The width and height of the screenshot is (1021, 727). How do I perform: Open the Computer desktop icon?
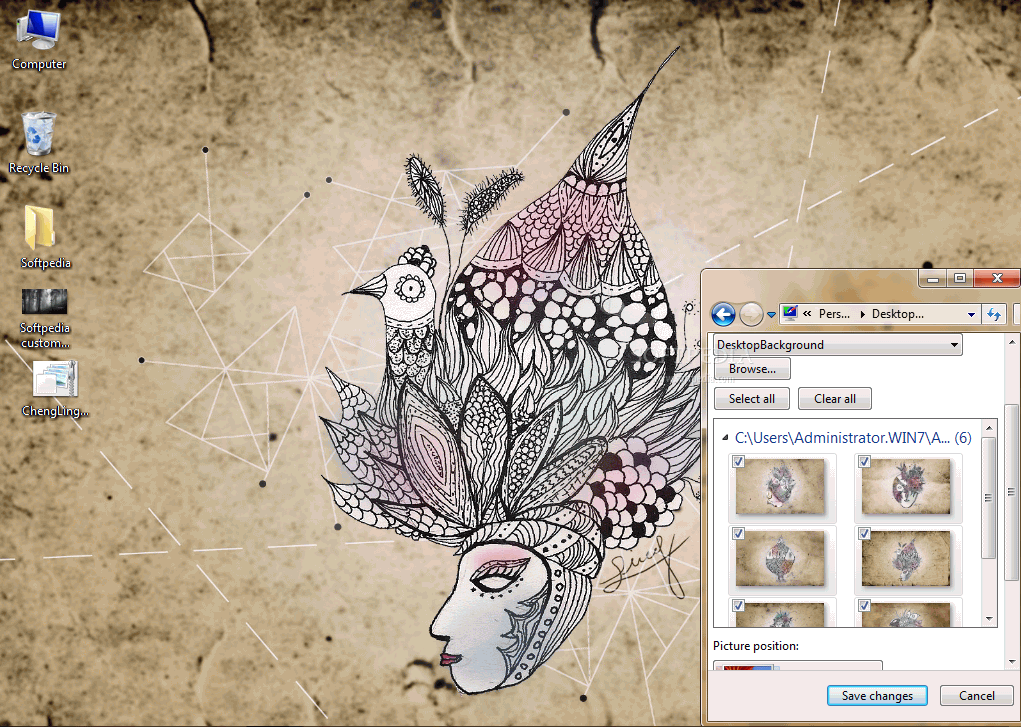pyautogui.click(x=39, y=40)
